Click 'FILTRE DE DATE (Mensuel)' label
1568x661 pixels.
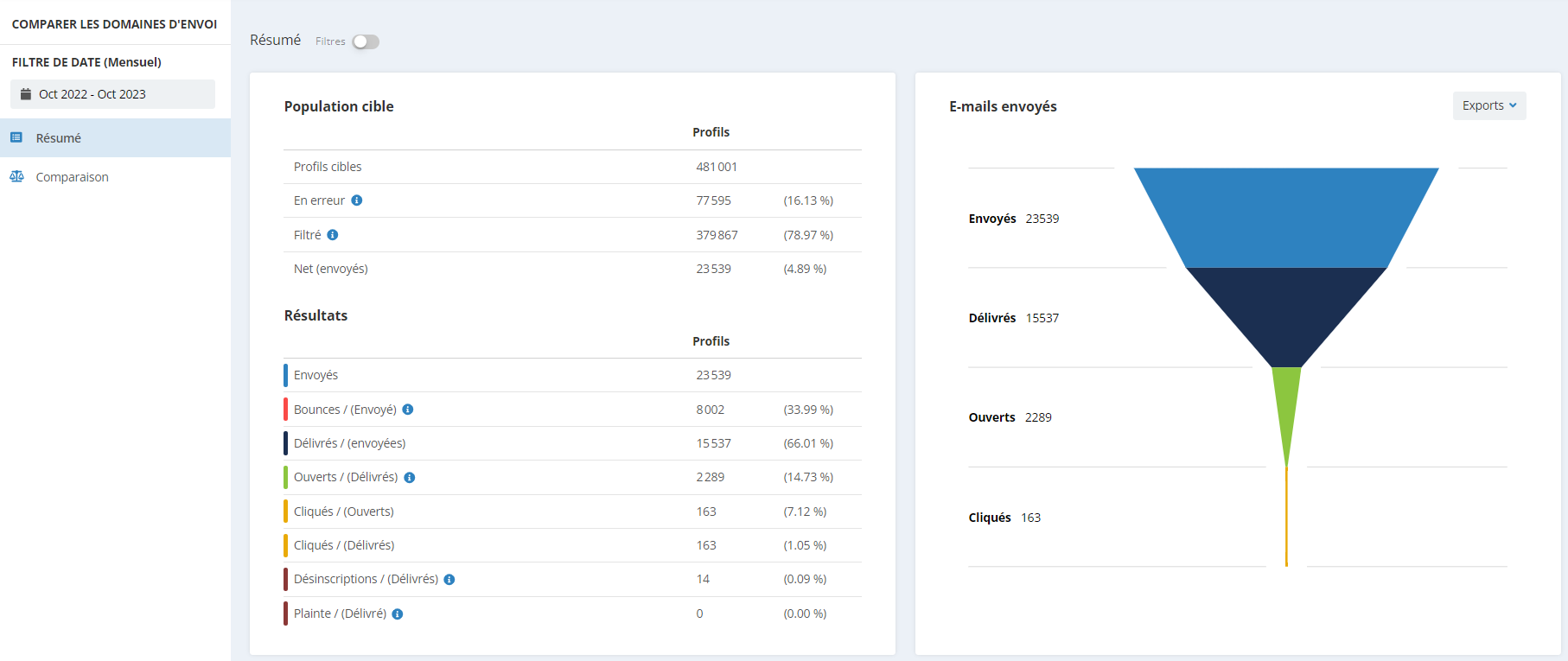pyautogui.click(x=86, y=62)
